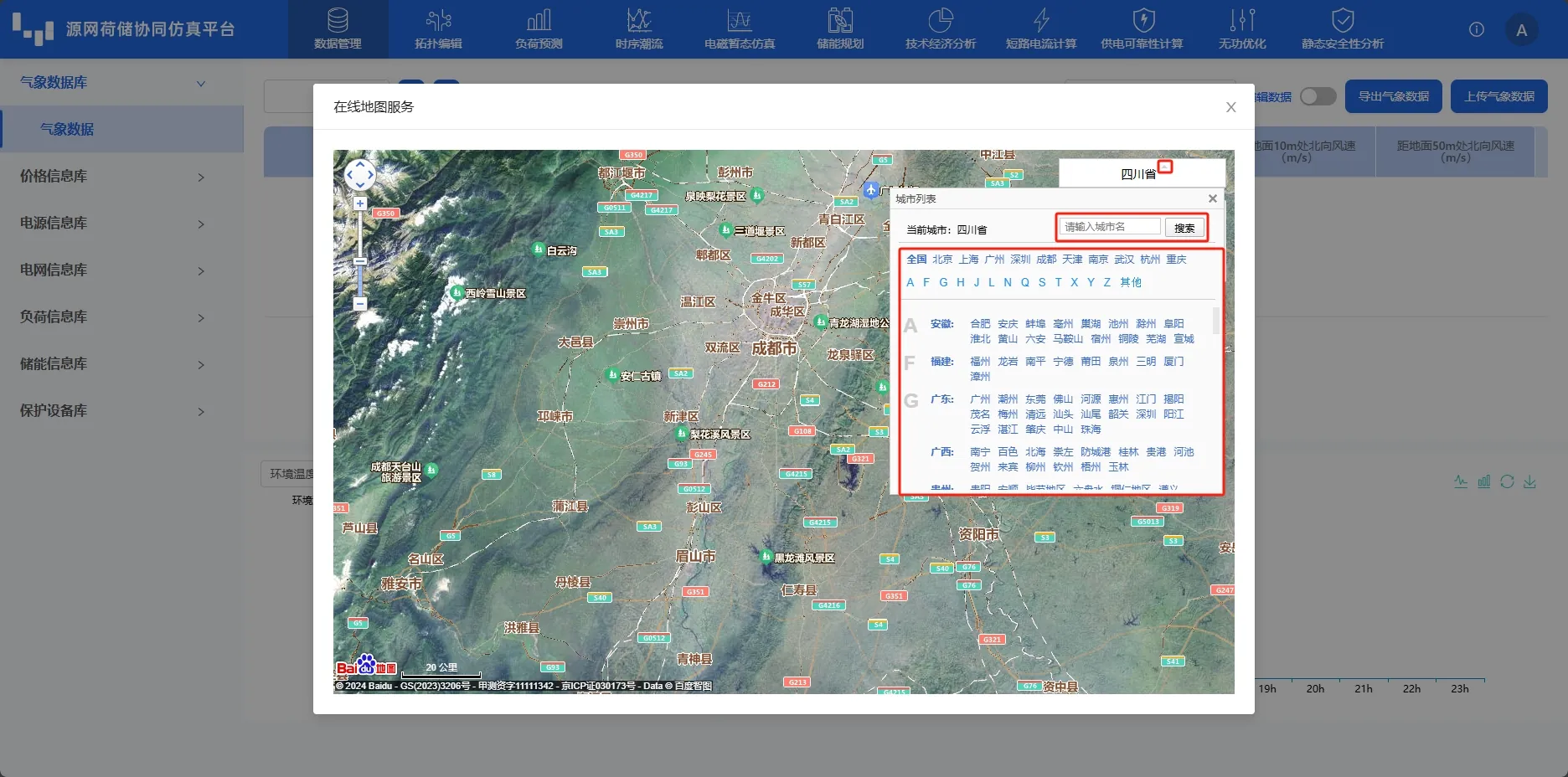Screen dimensions: 1568x777
Task: Close the 城市列表 panel
Action: tap(1212, 198)
